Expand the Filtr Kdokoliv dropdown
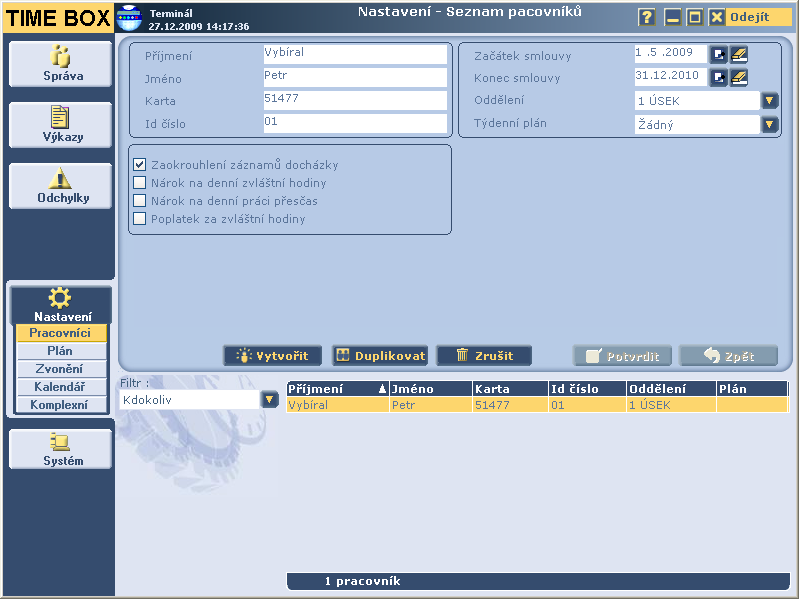 coord(270,399)
